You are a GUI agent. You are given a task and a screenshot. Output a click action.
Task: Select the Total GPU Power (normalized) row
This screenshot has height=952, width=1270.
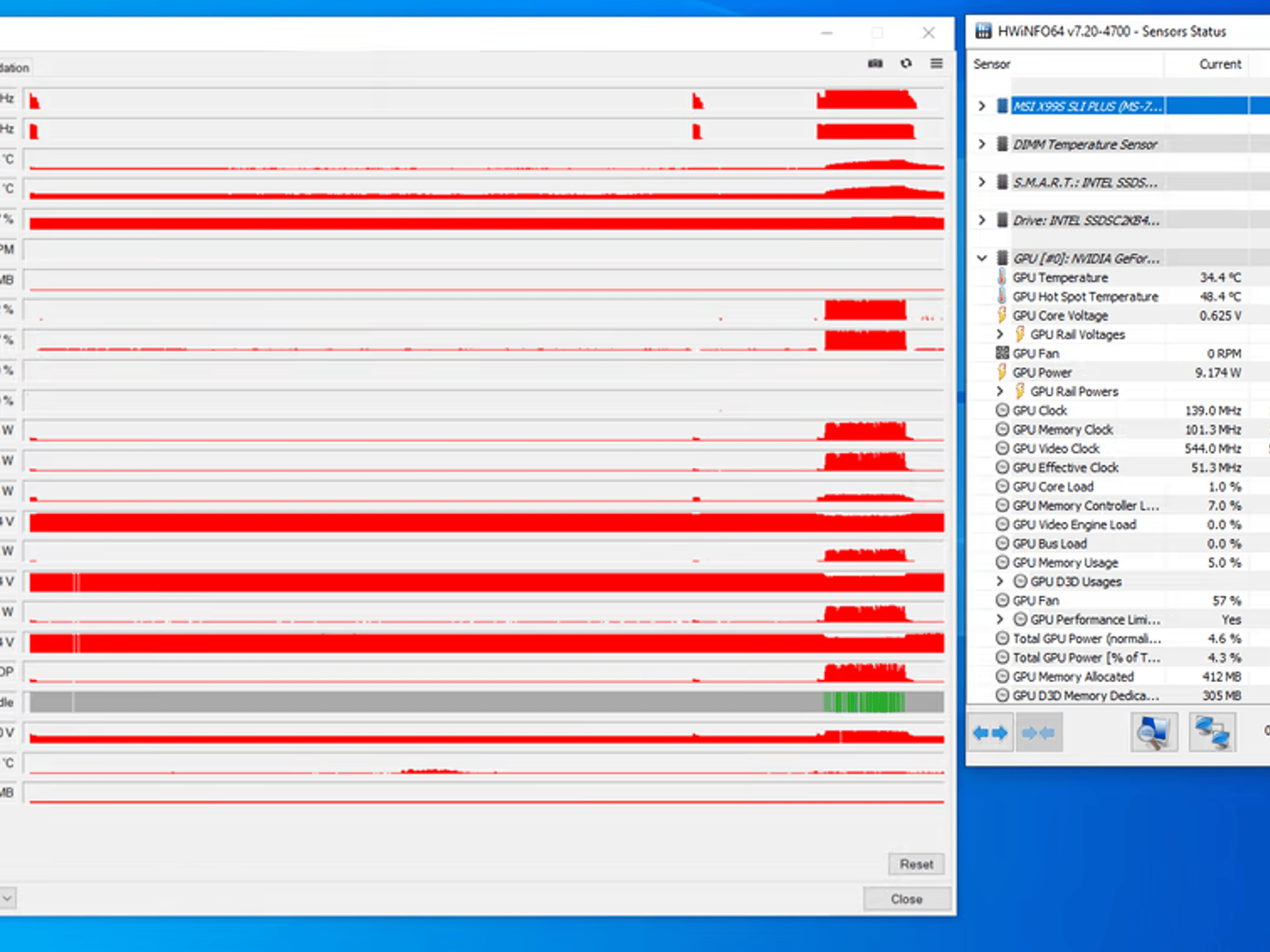[x=1119, y=638]
